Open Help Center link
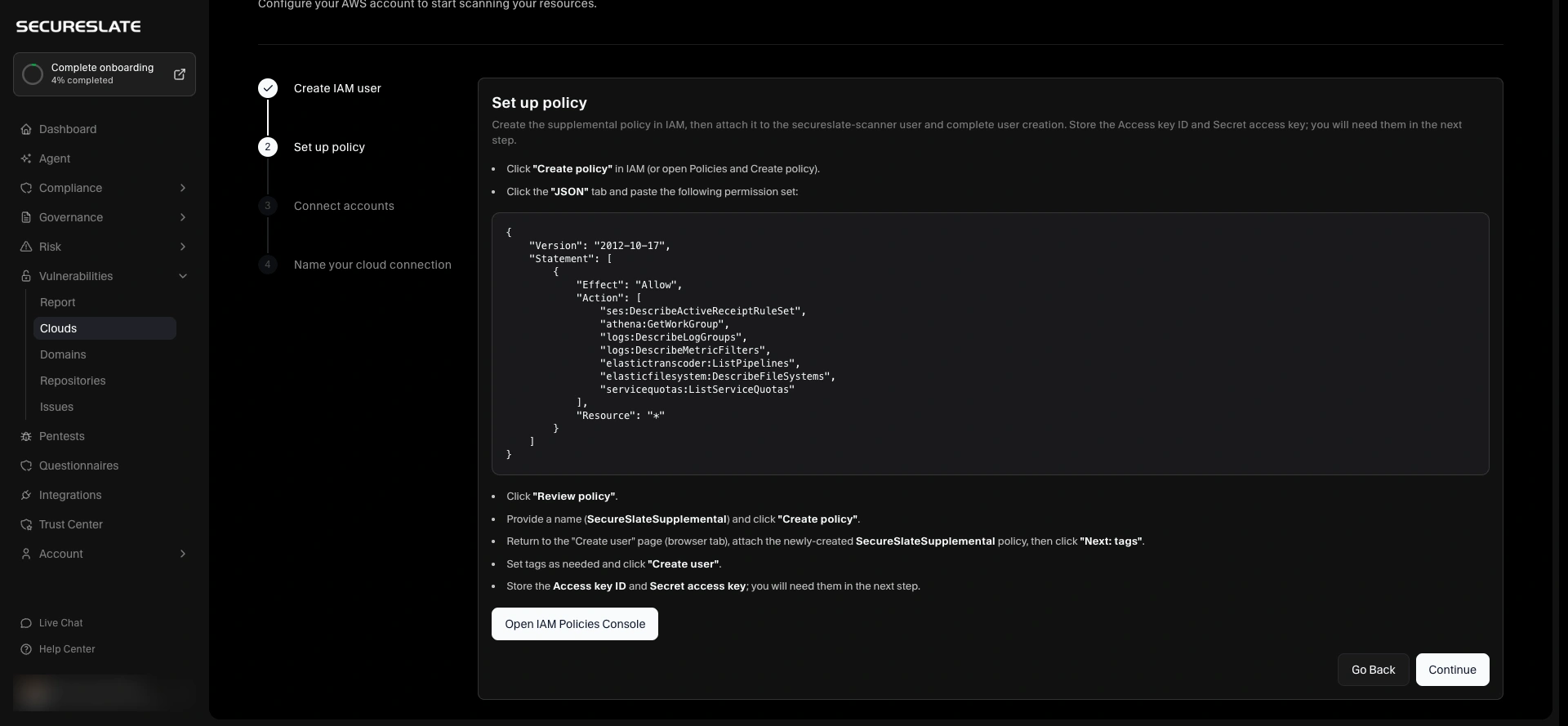 point(67,649)
